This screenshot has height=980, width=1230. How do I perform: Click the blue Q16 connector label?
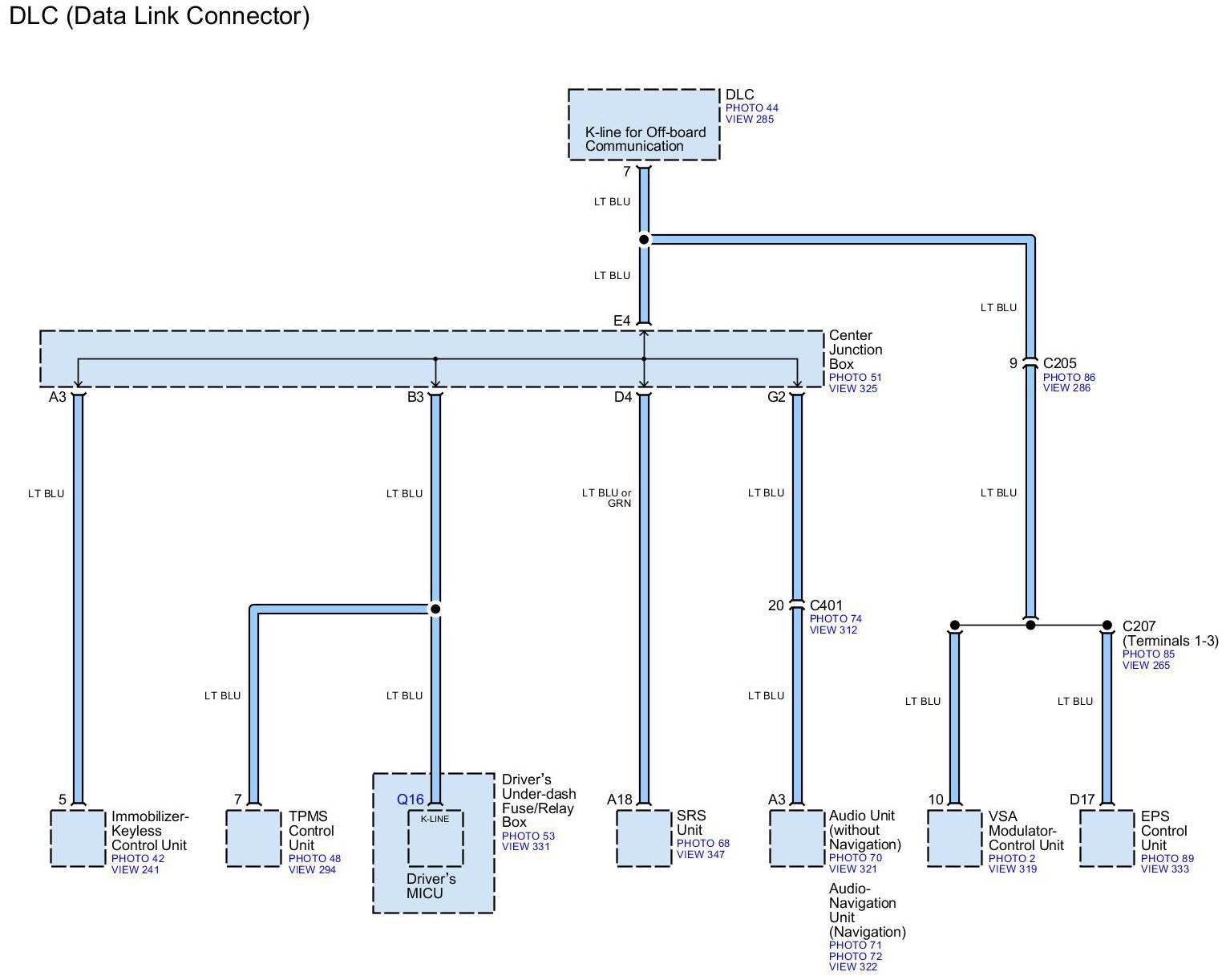point(410,800)
